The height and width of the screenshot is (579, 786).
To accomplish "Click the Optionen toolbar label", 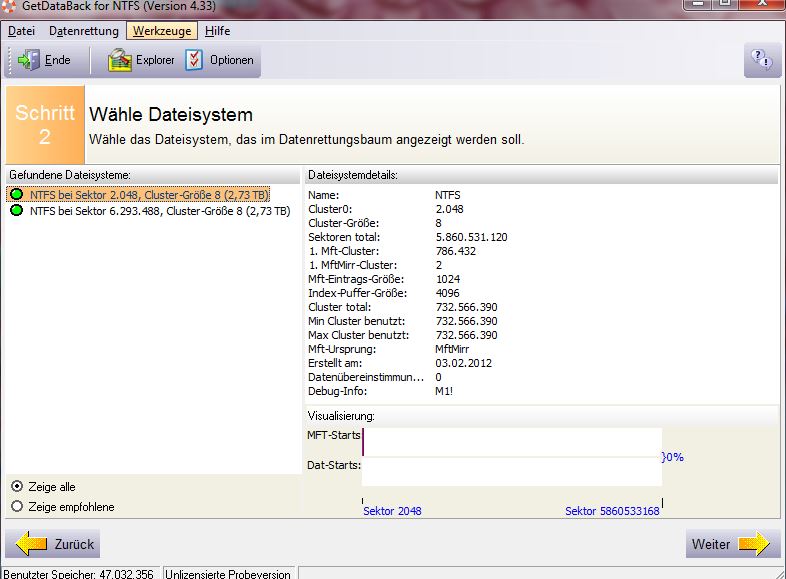I will [x=232, y=60].
